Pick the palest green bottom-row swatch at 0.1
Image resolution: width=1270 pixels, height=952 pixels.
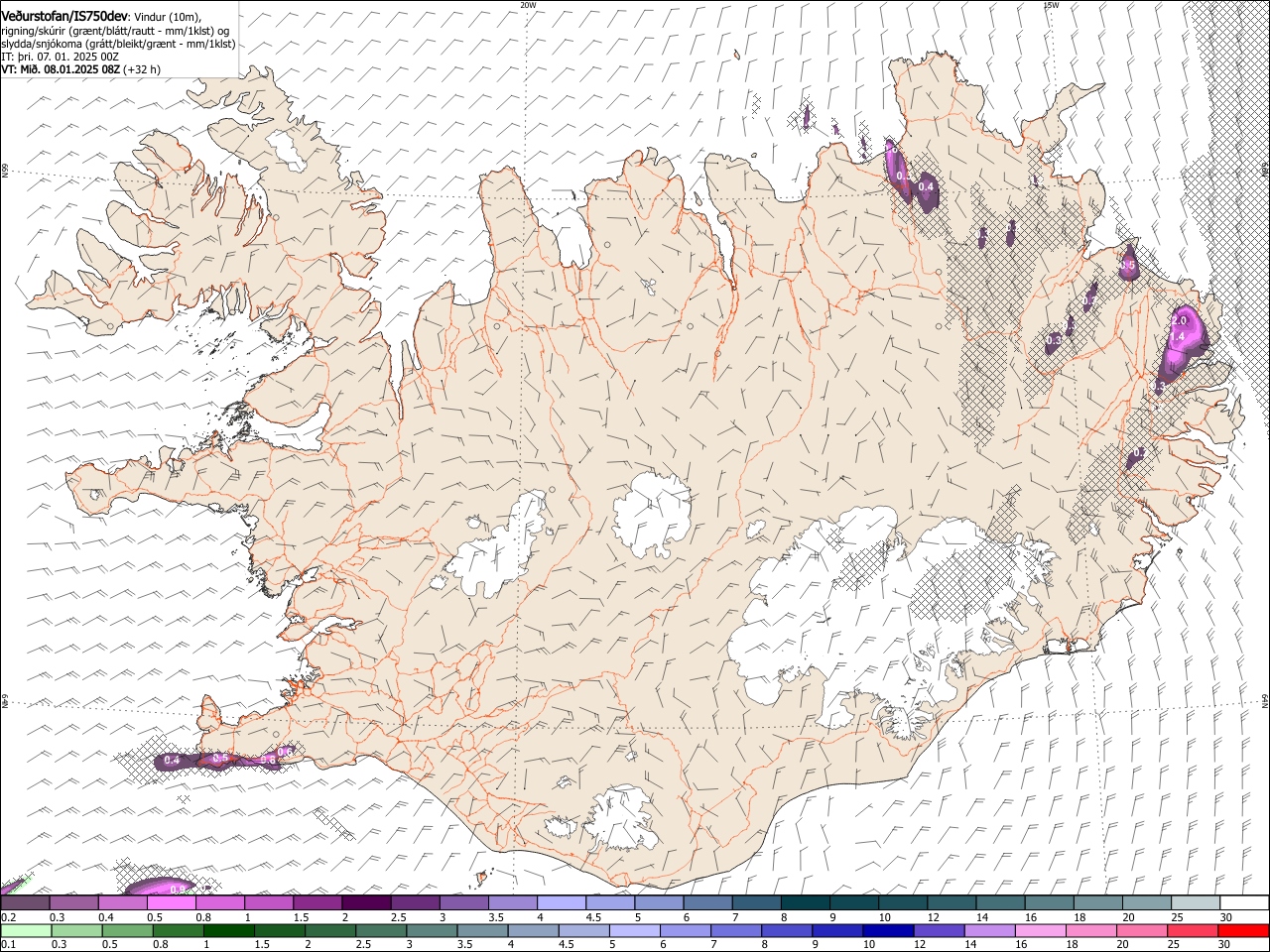26,931
